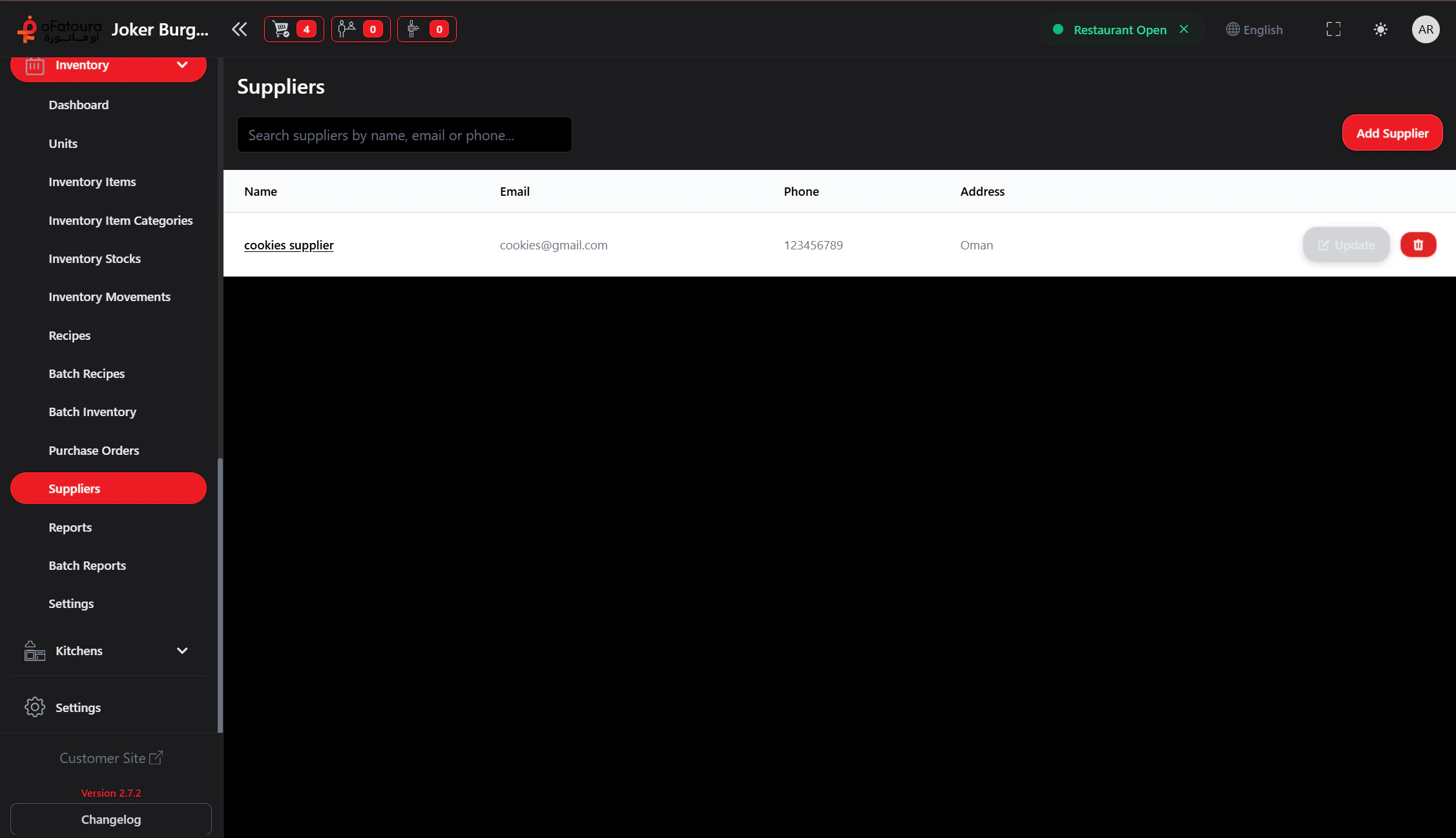Open the cookies supplier link
Screen dimensions: 1456x838
[x=289, y=245]
